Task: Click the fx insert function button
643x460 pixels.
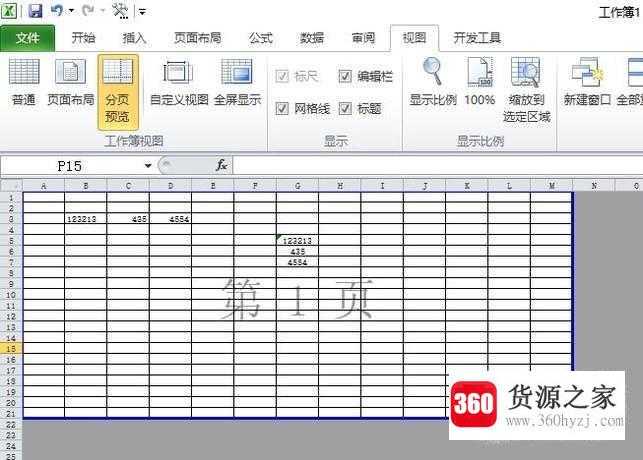Action: [x=221, y=165]
